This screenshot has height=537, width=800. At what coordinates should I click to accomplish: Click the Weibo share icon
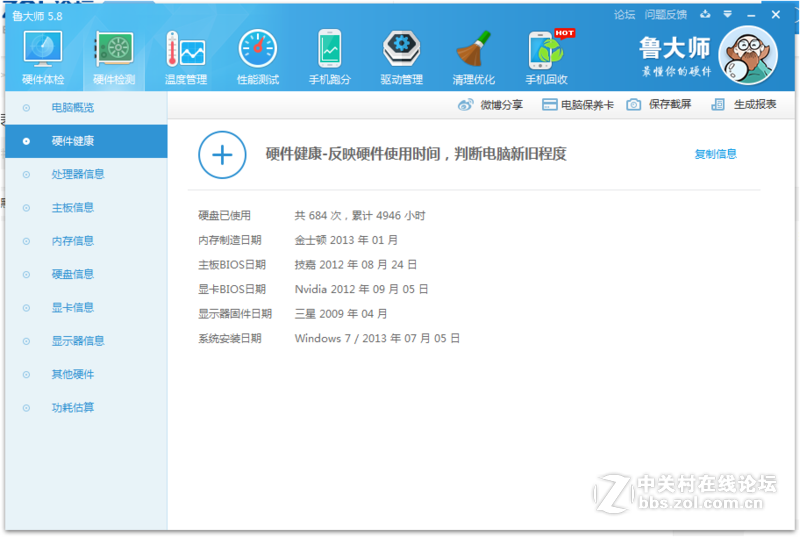(465, 105)
